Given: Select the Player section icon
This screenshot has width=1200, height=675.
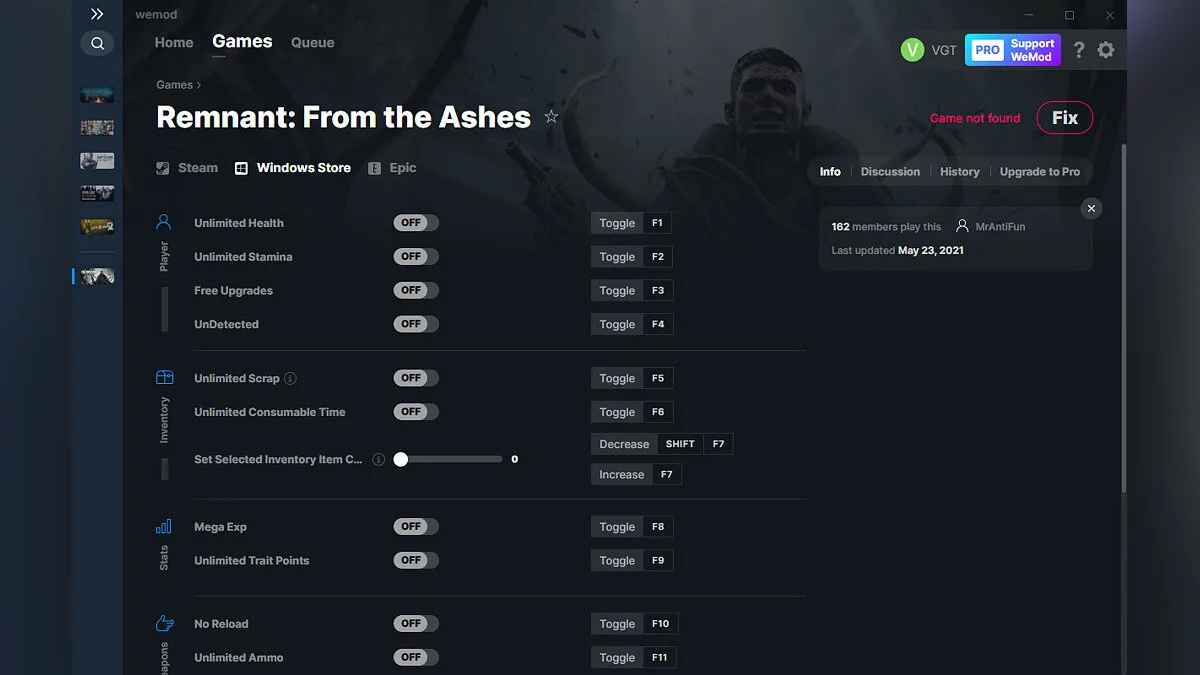Looking at the screenshot, I should click(164, 221).
